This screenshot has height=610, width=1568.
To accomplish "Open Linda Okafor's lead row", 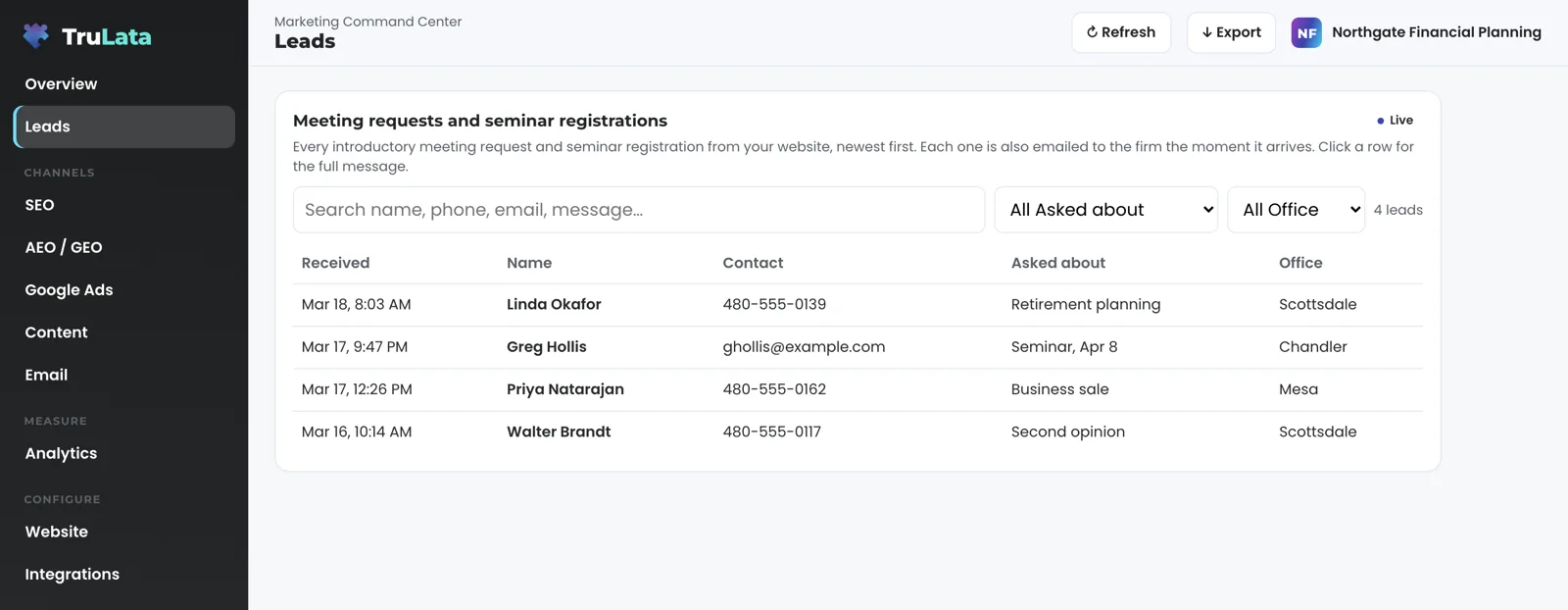I will pos(857,305).
